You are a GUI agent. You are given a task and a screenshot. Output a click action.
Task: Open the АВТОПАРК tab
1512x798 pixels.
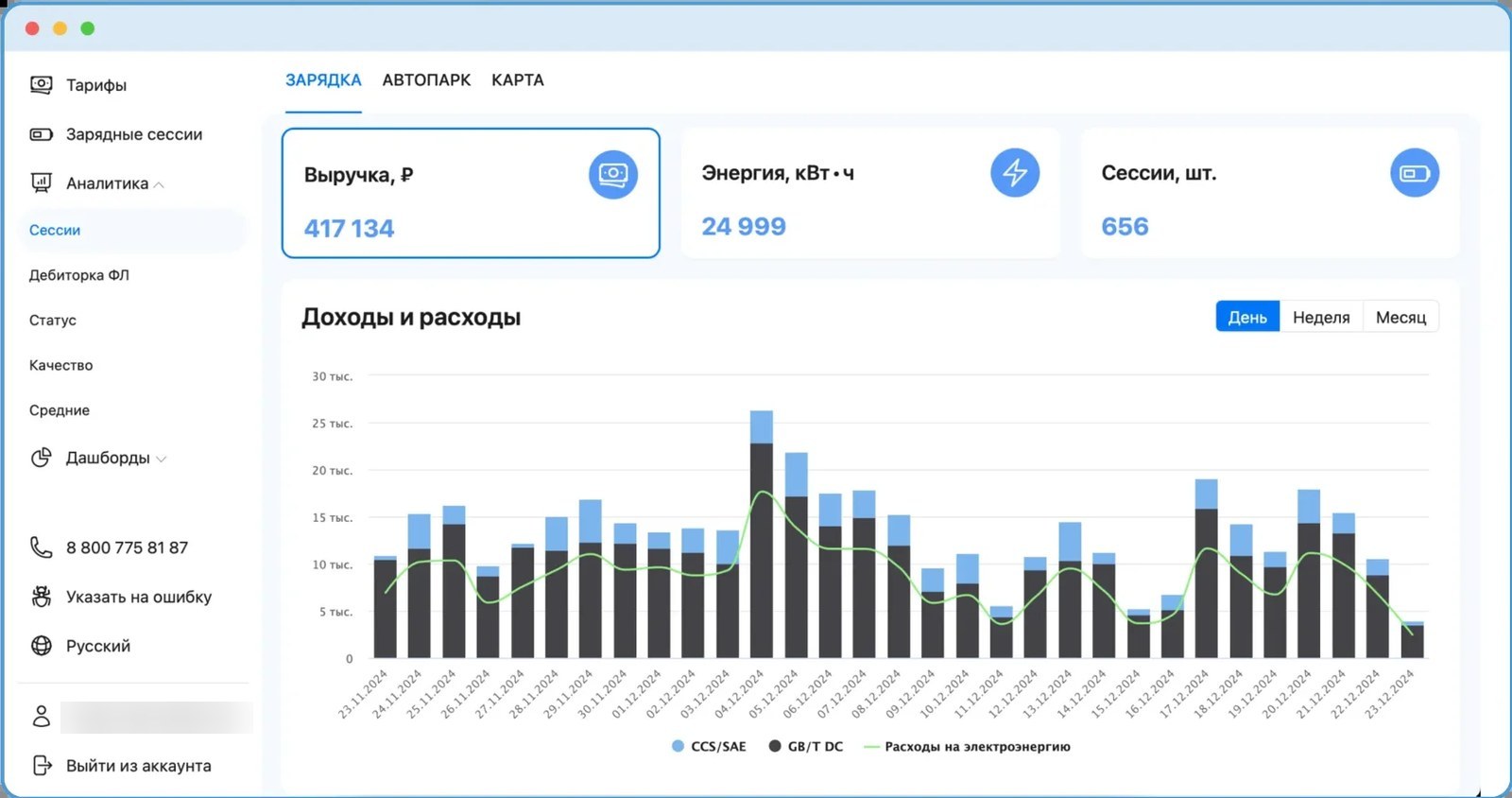pos(426,80)
